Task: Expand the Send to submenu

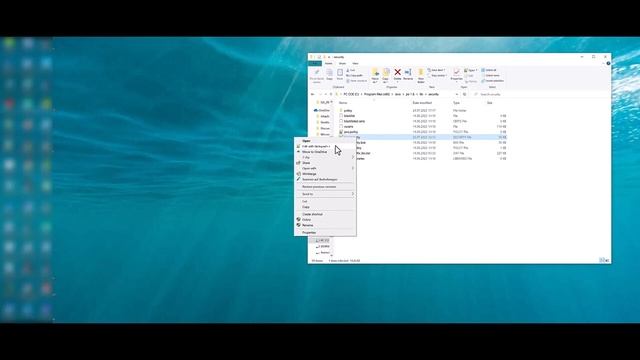Action: pos(325,194)
